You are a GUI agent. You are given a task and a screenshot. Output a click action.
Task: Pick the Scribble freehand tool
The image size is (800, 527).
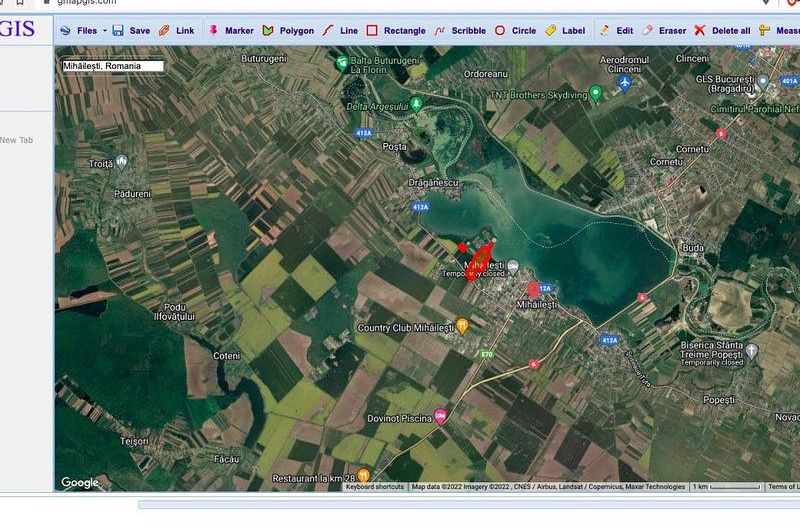pyautogui.click(x=460, y=31)
